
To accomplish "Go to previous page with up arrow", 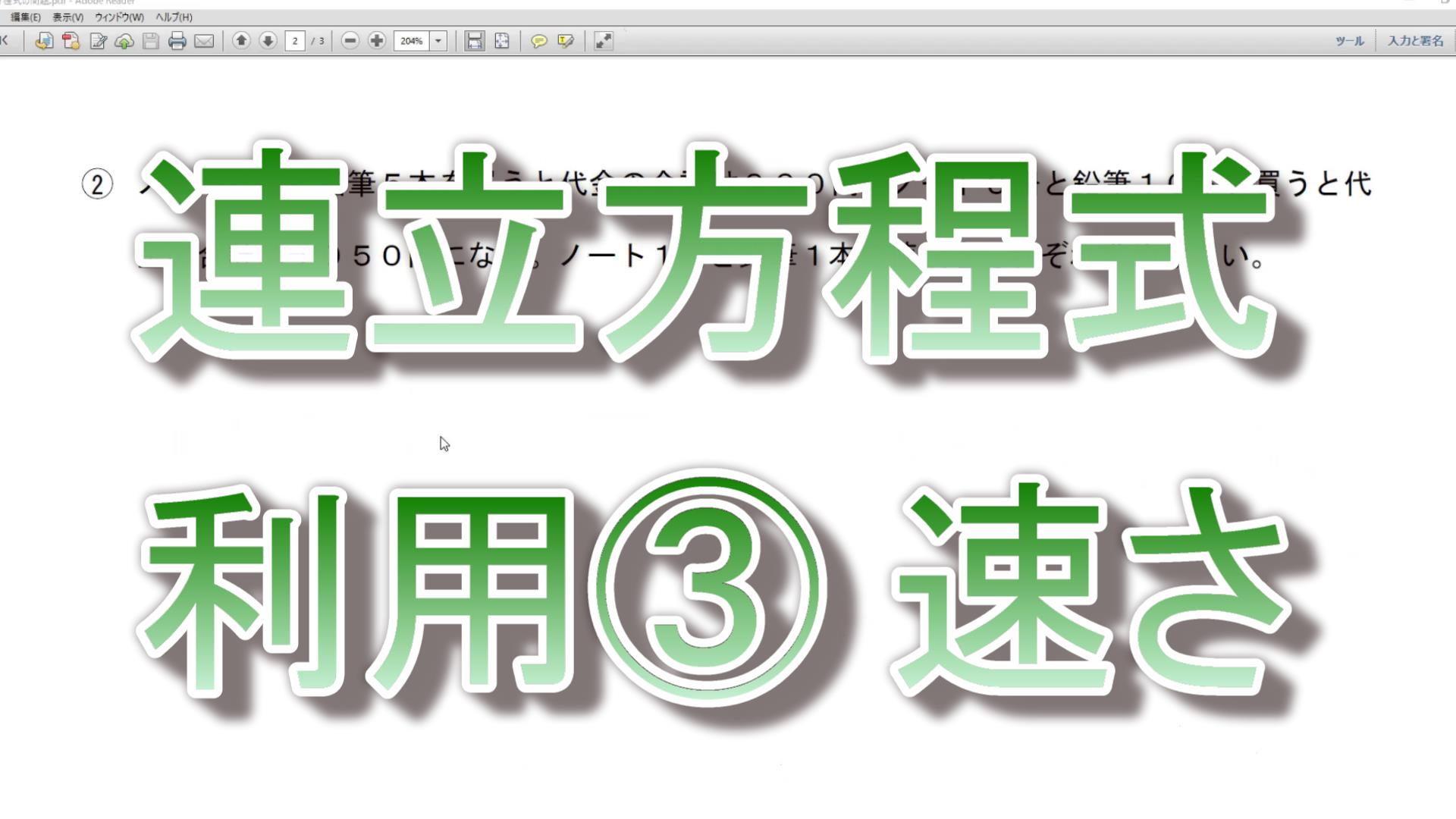I will tap(241, 41).
